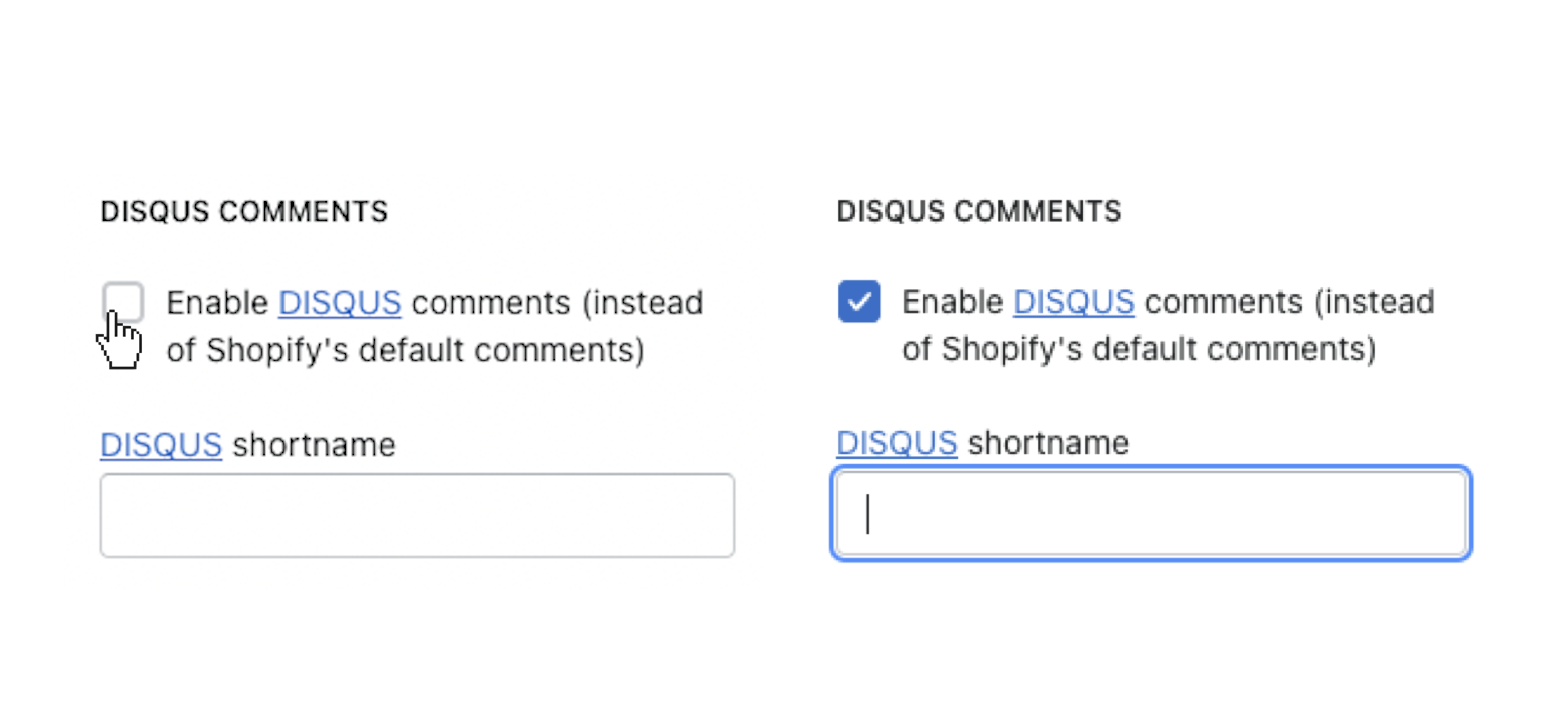Select the right DISQUS COMMENTS heading

click(978, 211)
